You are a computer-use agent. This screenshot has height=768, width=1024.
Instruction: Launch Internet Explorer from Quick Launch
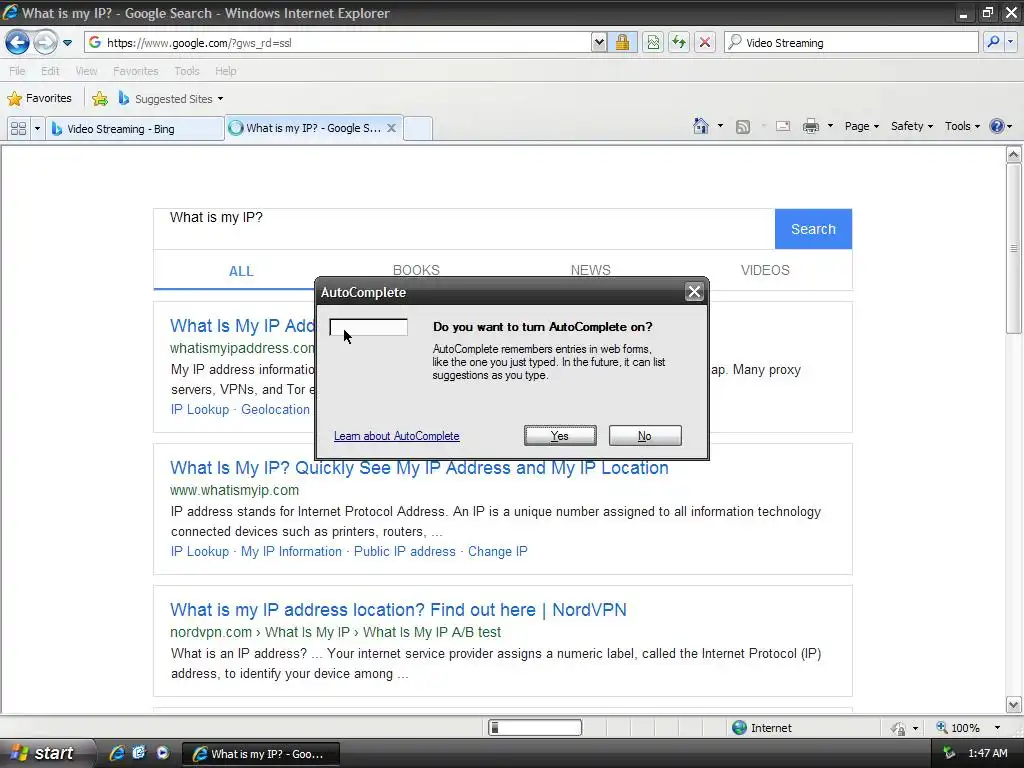(117, 753)
